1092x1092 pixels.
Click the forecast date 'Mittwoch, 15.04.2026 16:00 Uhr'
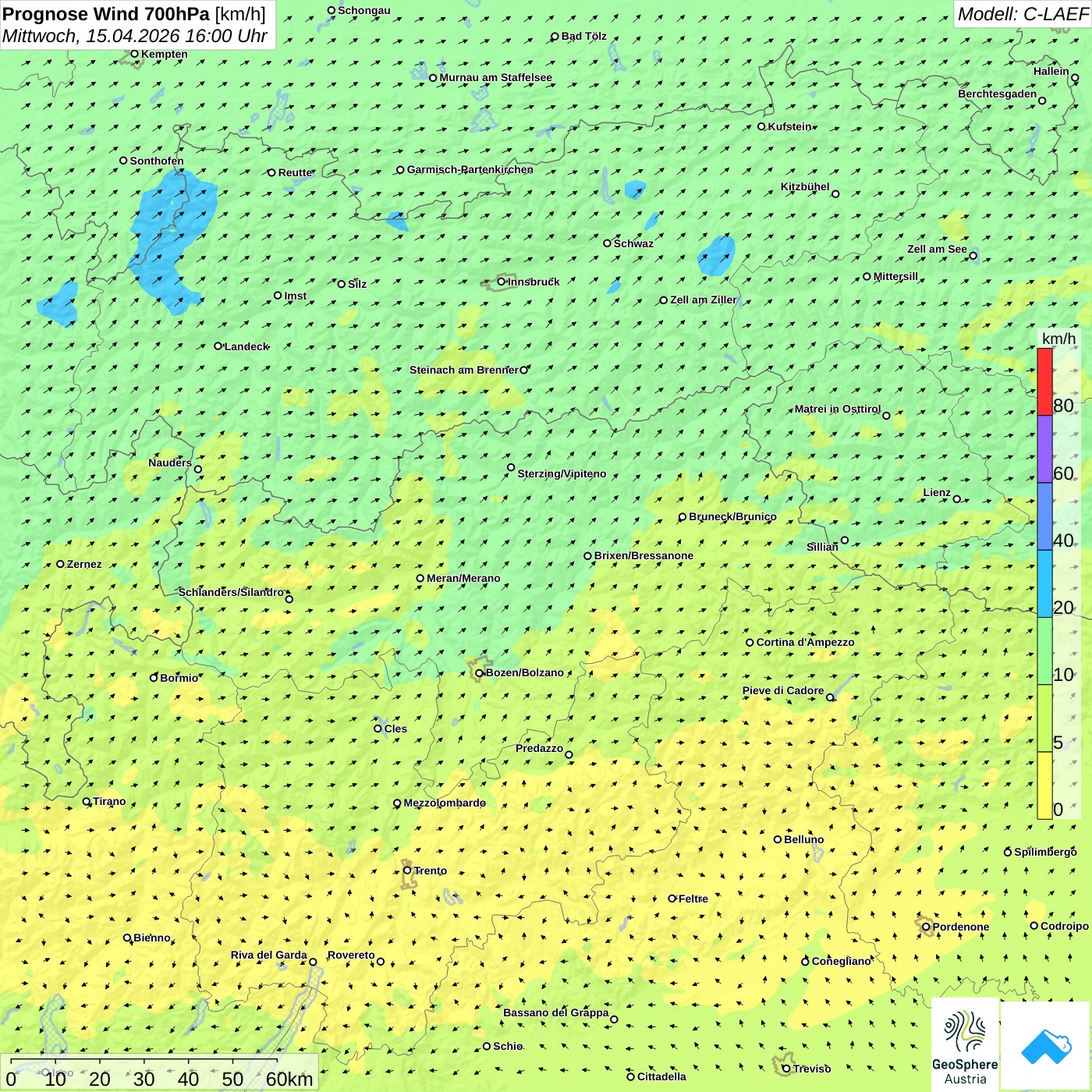pyautogui.click(x=135, y=36)
